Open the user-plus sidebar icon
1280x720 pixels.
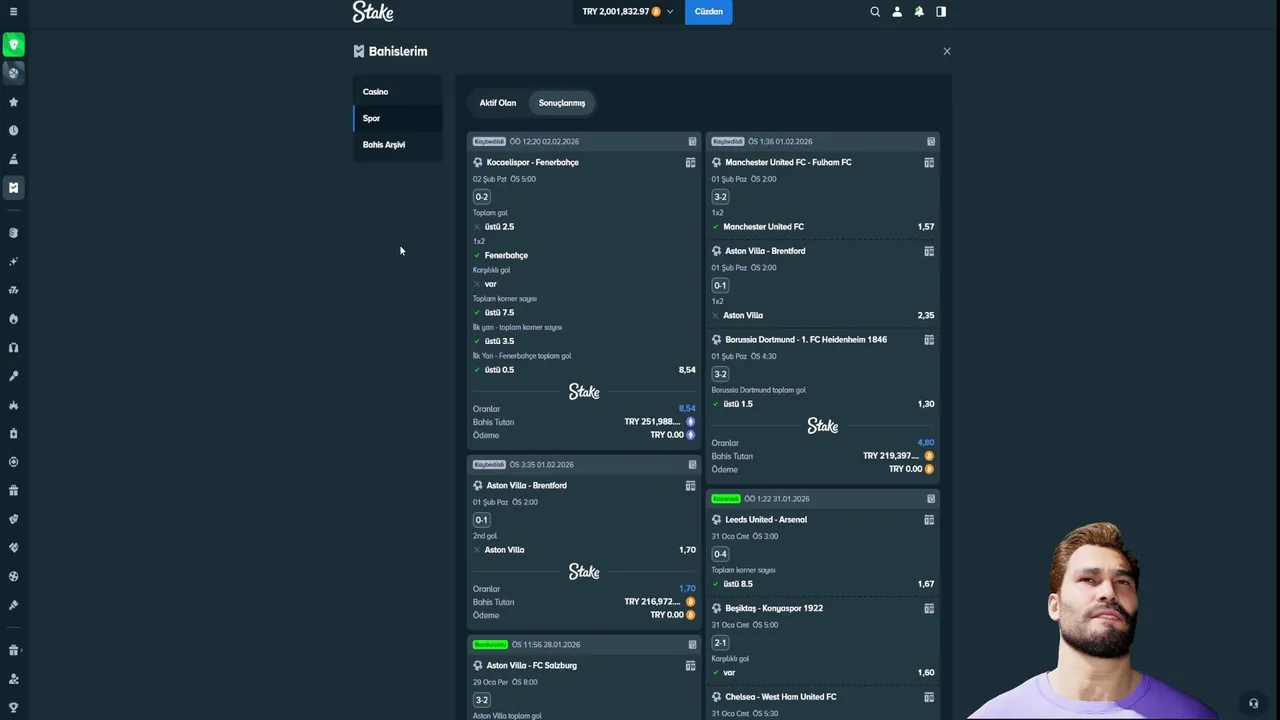tap(13, 679)
